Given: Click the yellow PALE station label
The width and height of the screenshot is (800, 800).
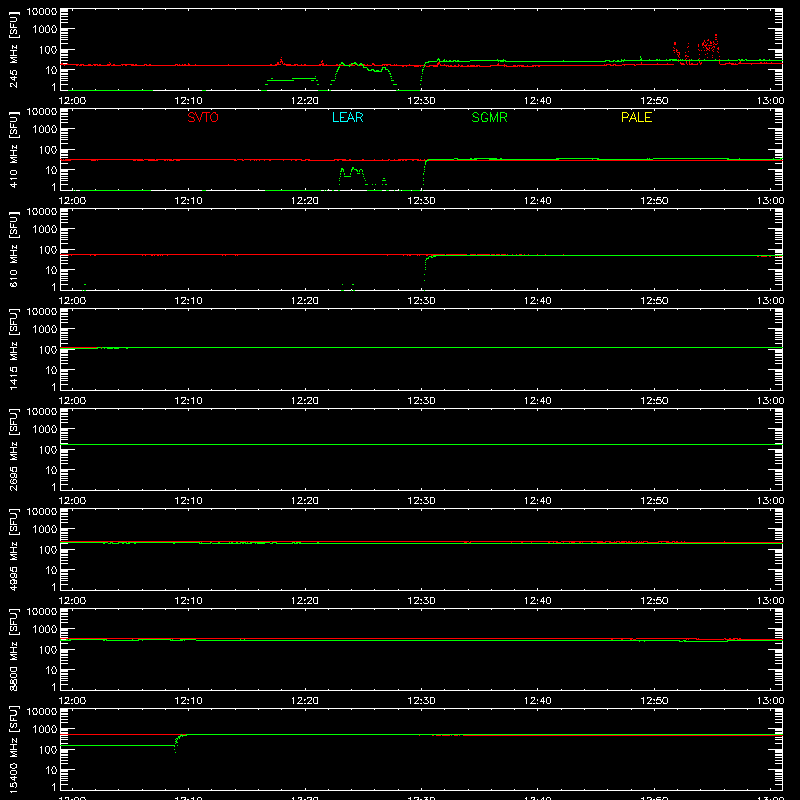Looking at the screenshot, I should (x=636, y=117).
